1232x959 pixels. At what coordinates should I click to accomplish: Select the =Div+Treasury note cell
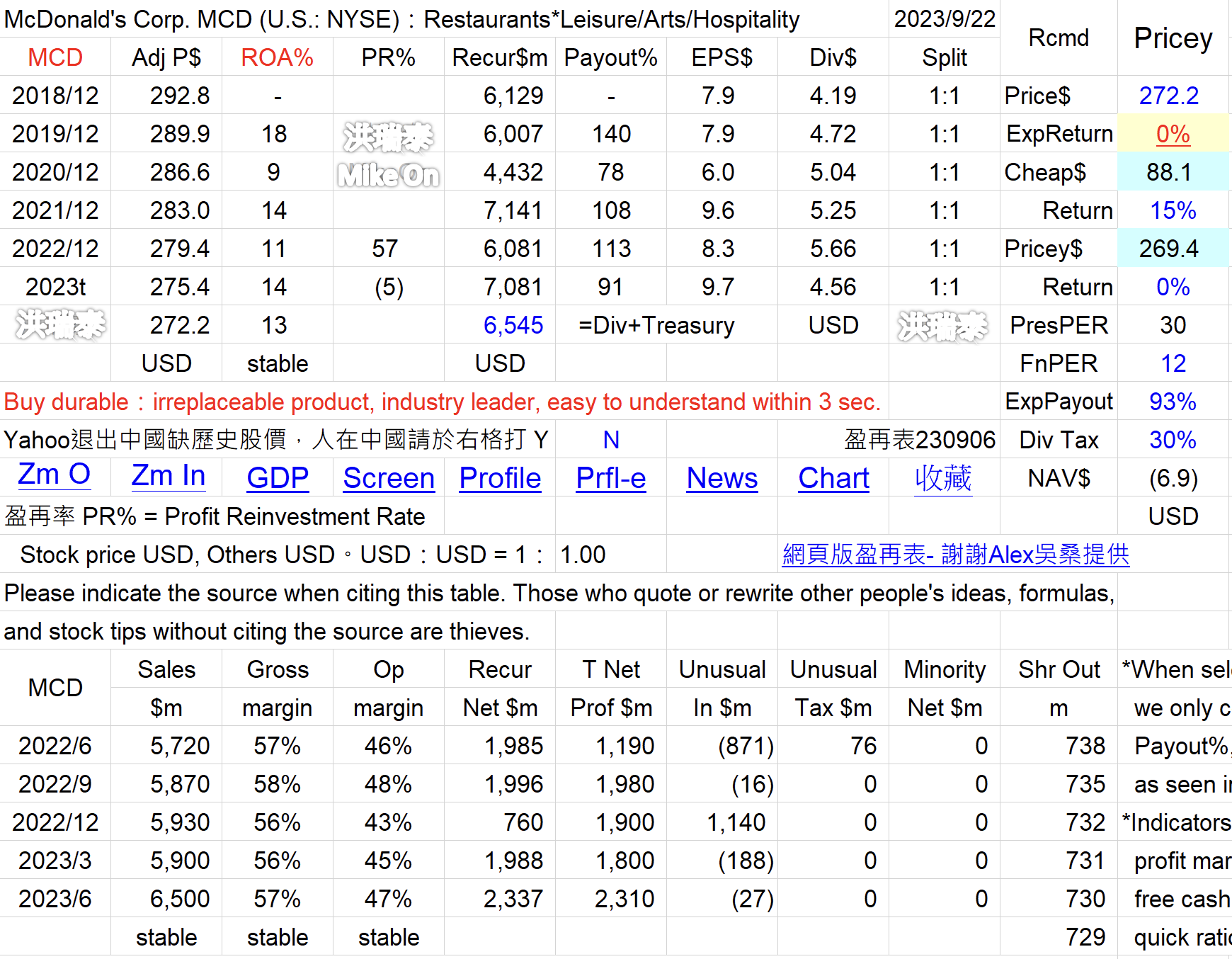click(656, 325)
